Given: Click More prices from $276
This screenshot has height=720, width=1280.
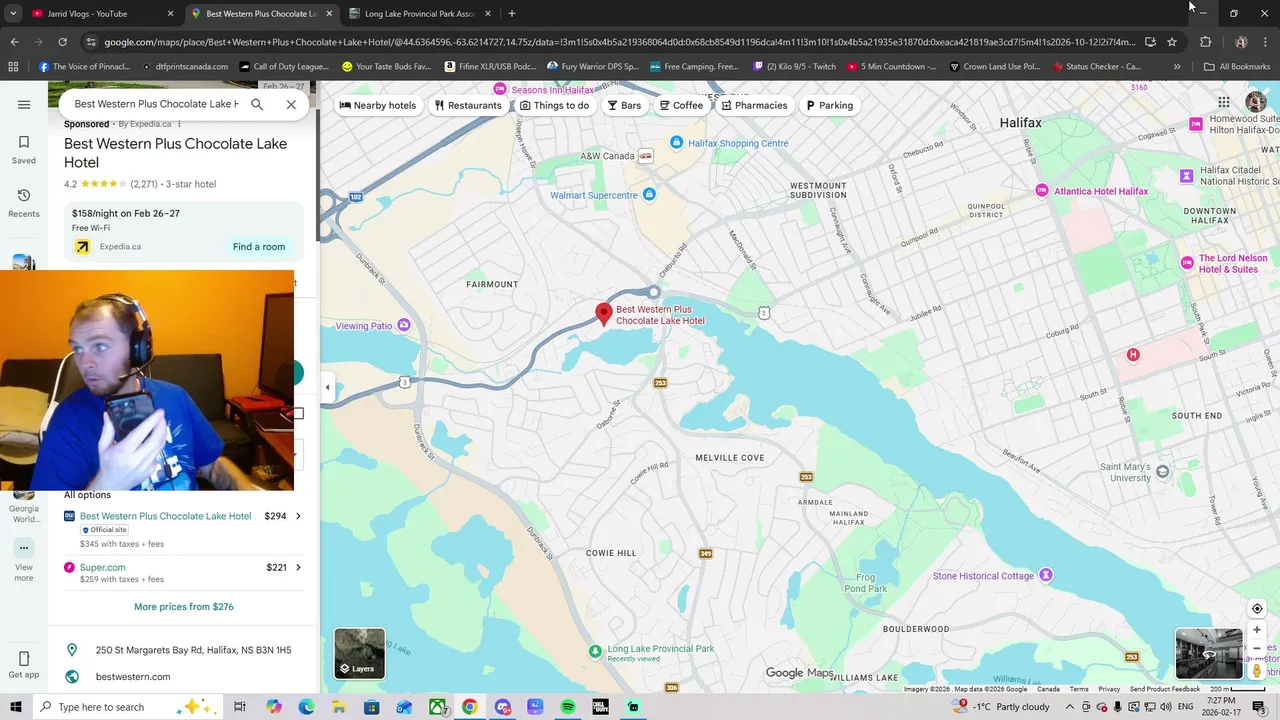Looking at the screenshot, I should coord(184,607).
